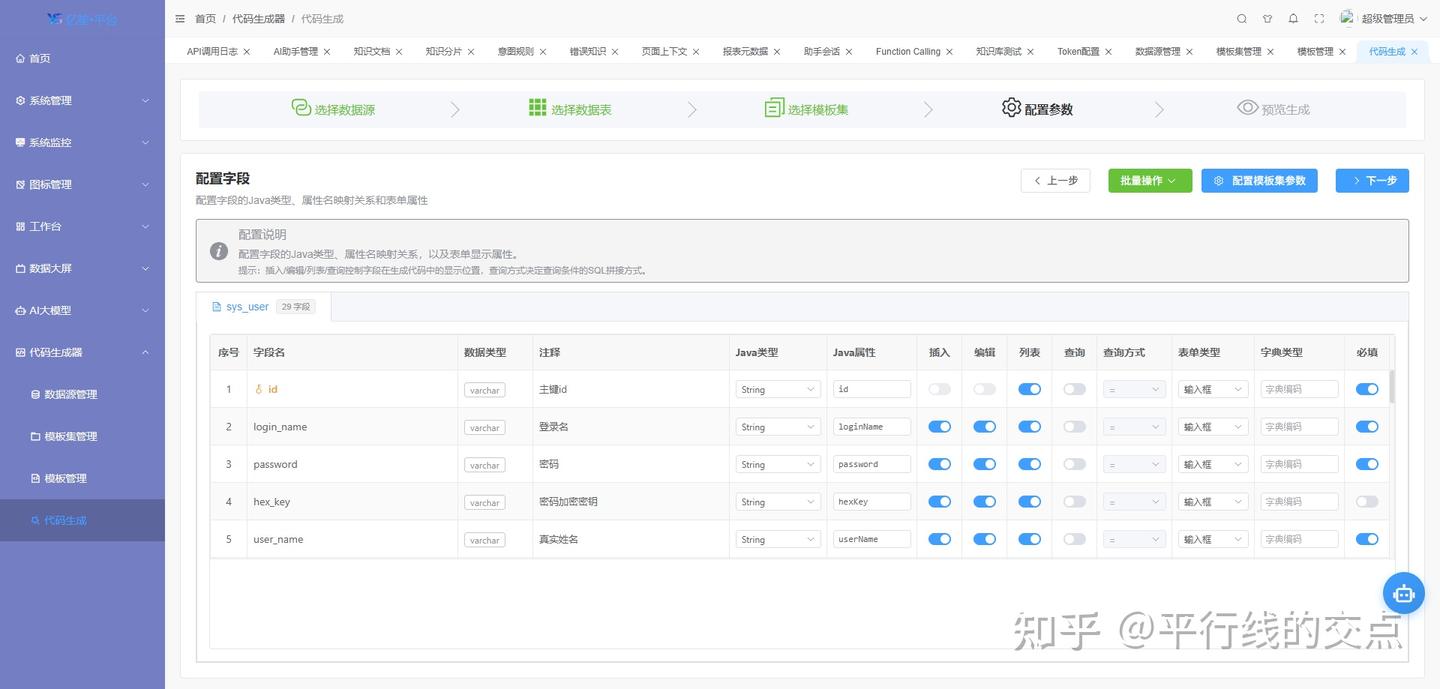Open the 批量操作 dropdown button
The image size is (1440, 689).
pos(1150,181)
